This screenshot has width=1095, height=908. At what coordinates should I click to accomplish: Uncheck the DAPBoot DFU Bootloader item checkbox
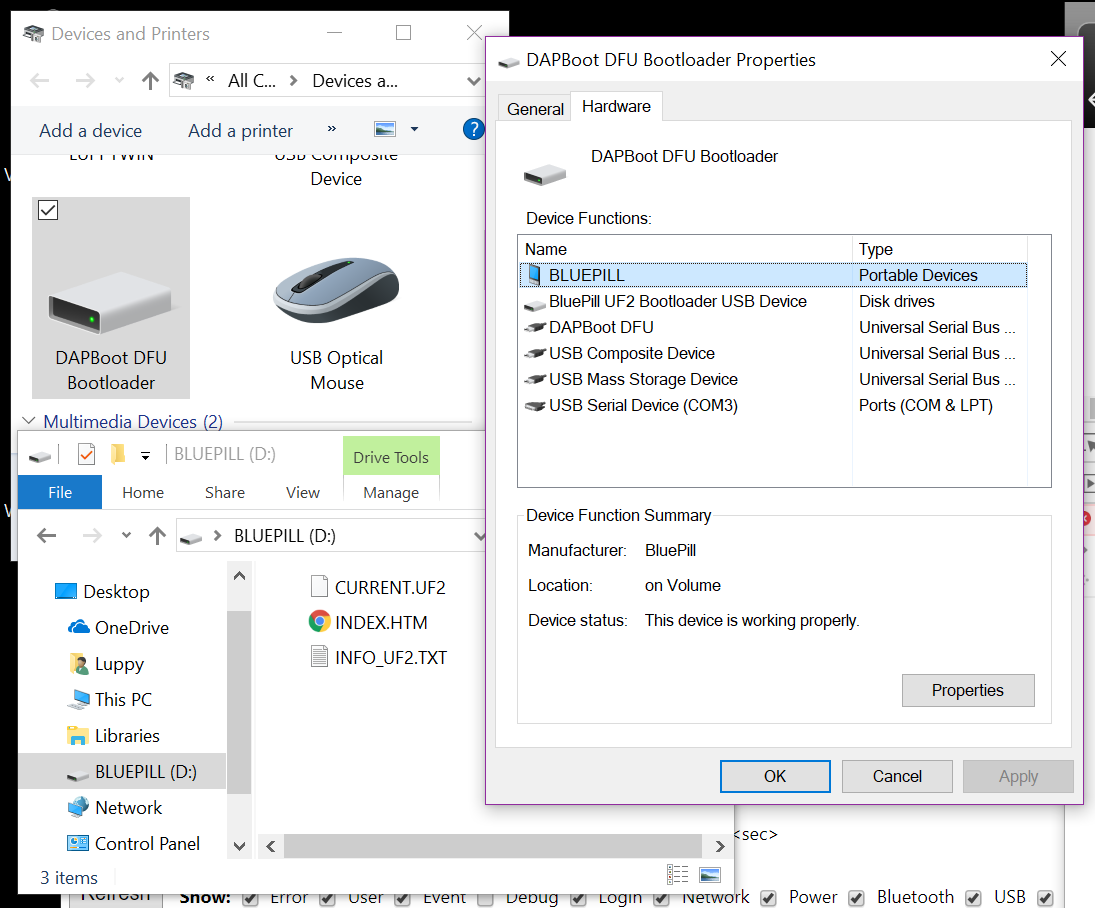point(47,210)
